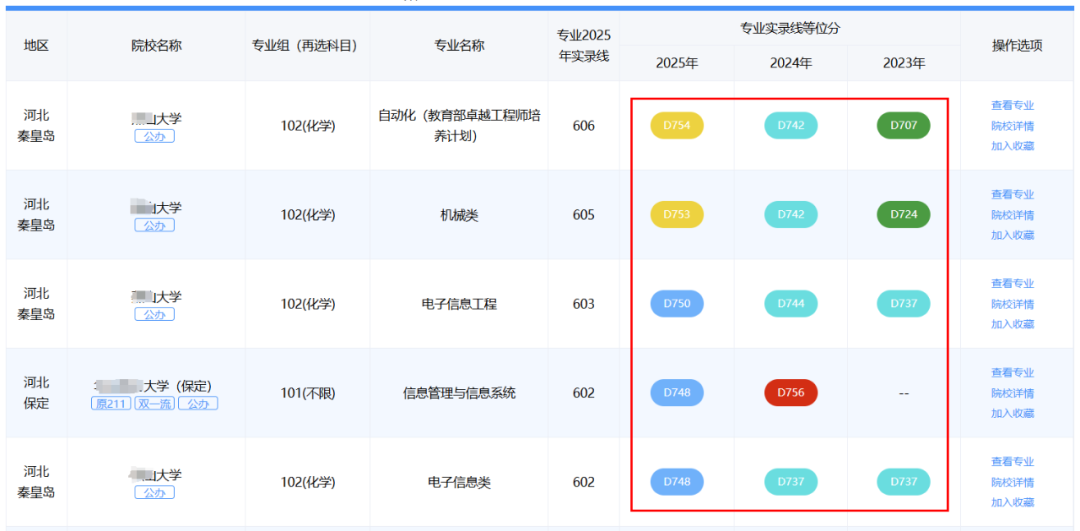Click the 原211 tag
Screen dimensions: 1080x531
click(111, 404)
